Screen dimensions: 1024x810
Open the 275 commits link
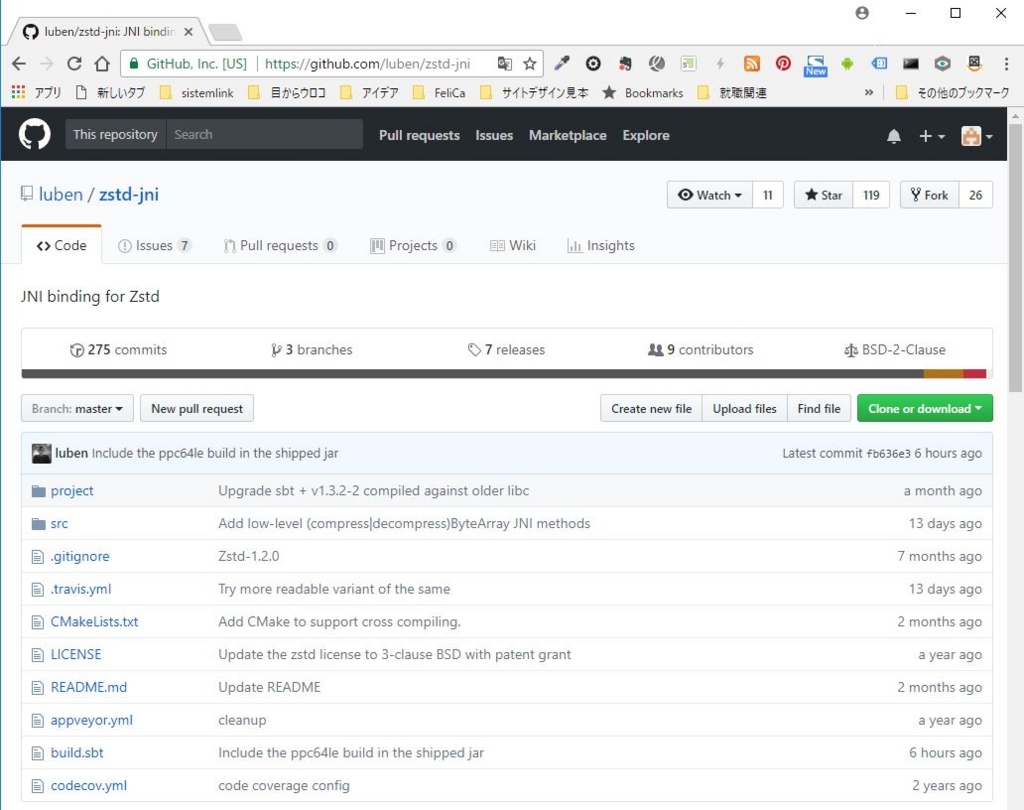tap(118, 350)
